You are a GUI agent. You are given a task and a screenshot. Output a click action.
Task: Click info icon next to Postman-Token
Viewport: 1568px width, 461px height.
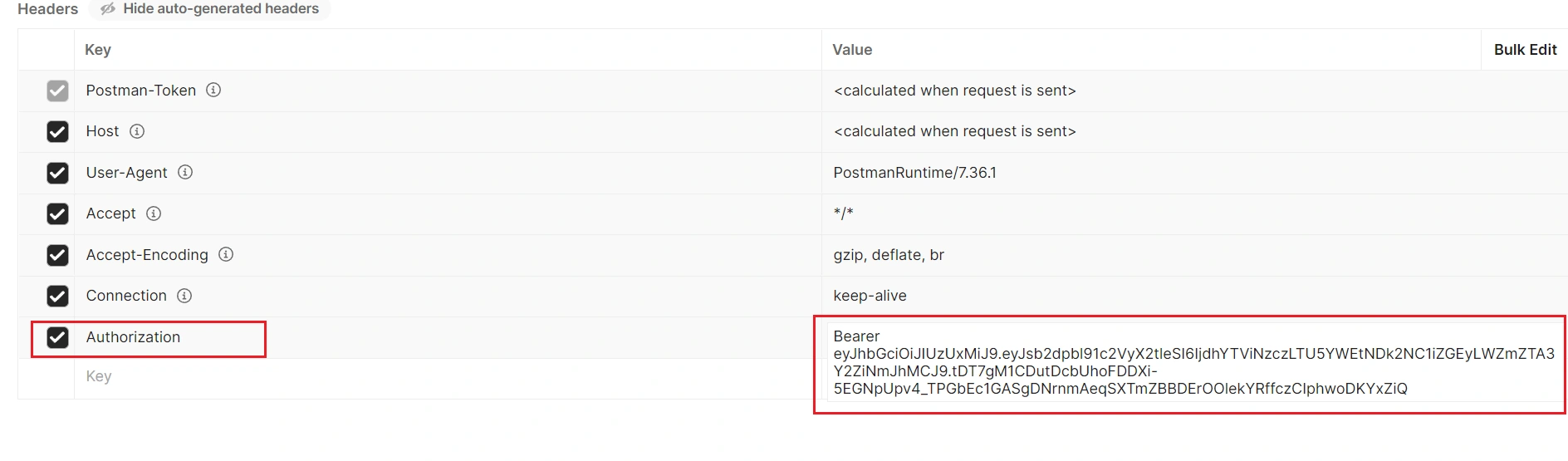click(213, 90)
